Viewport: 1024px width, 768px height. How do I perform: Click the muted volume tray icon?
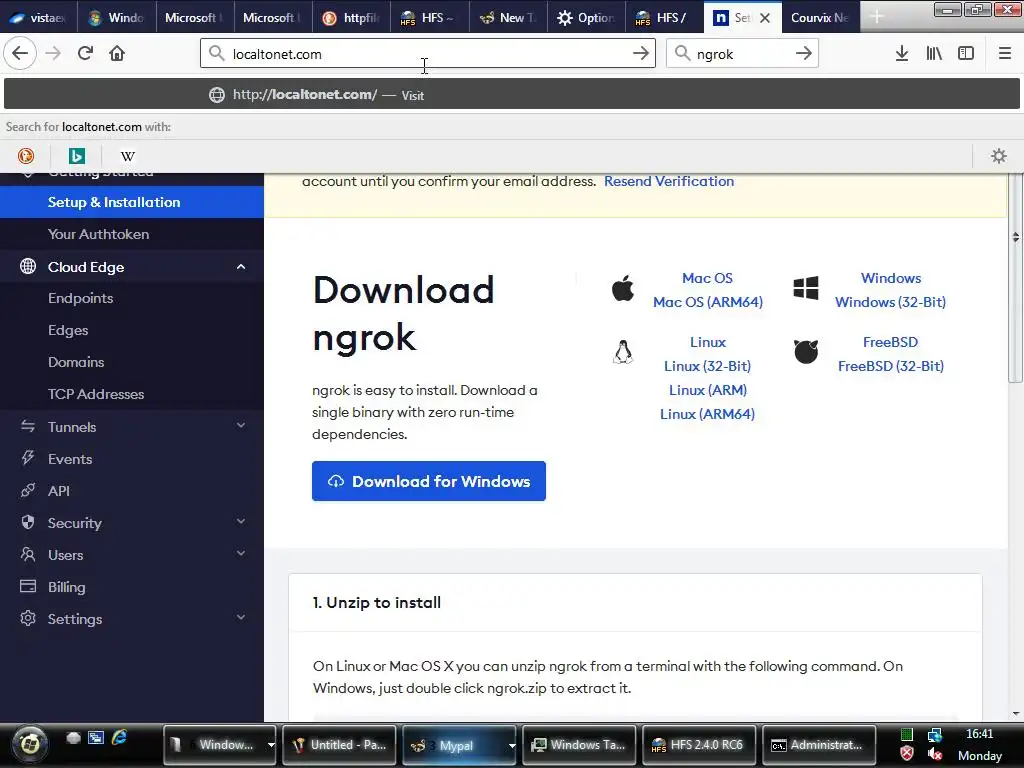(935, 754)
